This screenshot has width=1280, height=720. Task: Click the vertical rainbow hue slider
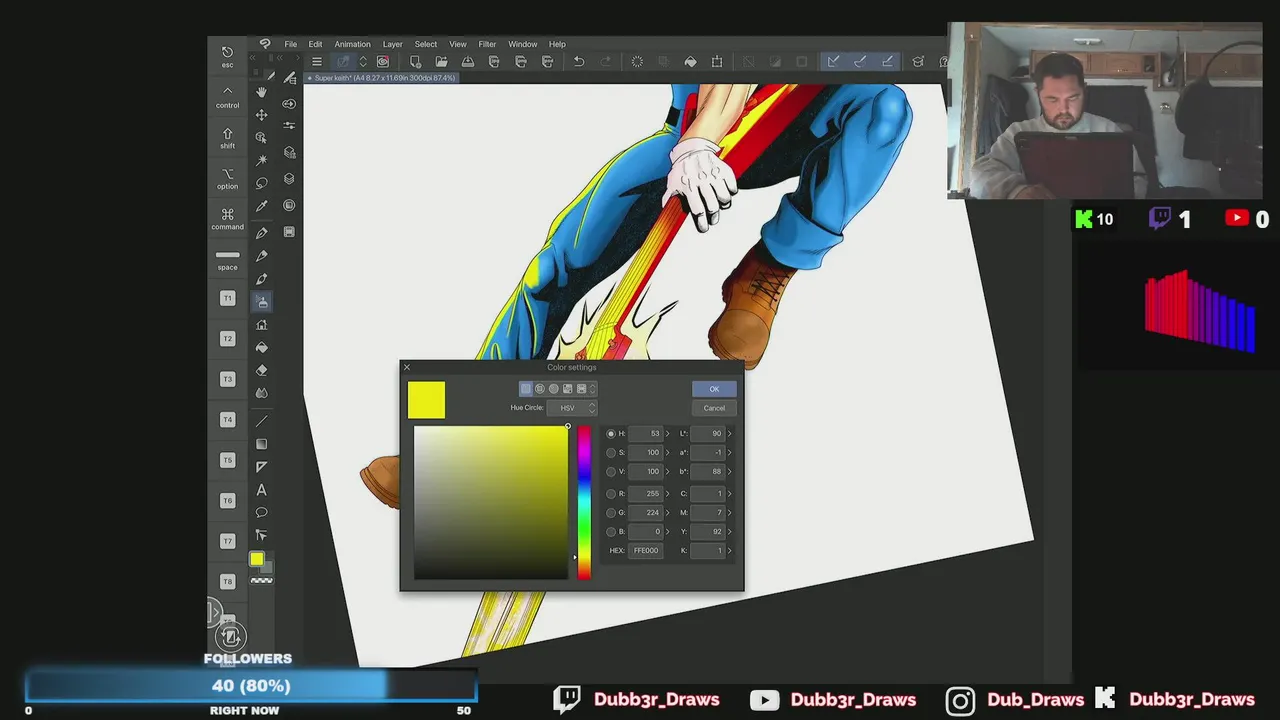584,502
